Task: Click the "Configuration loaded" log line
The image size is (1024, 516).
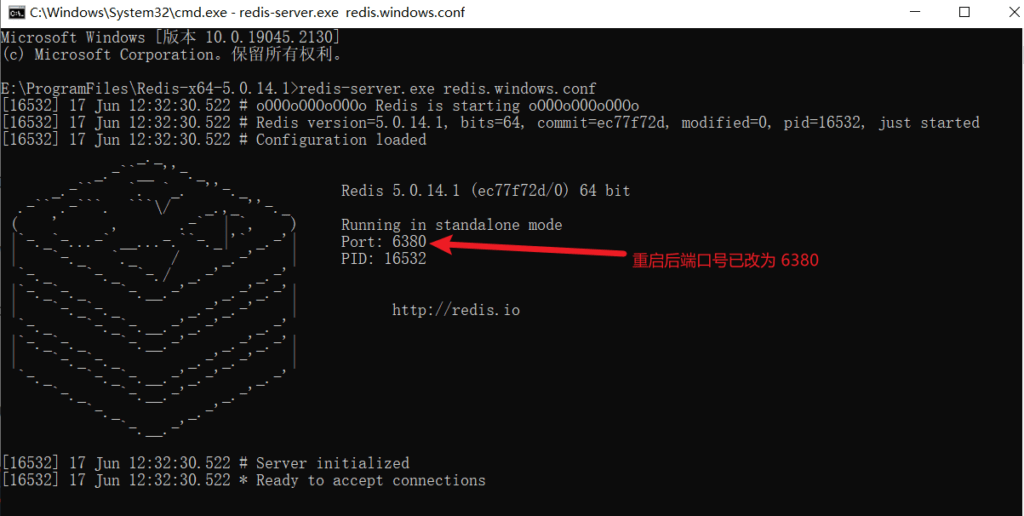Action: [x=340, y=140]
